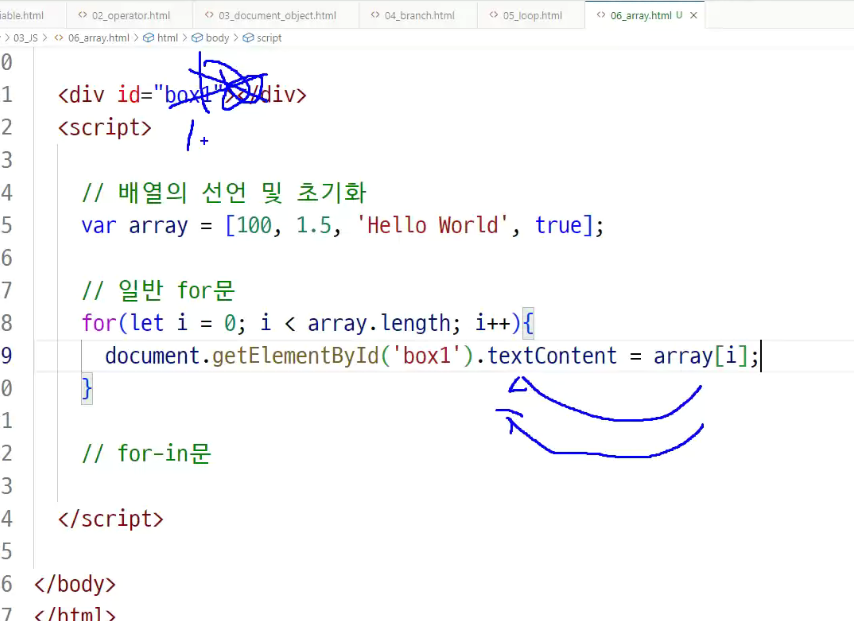854x621 pixels.
Task: Click the '// for-in문' comment line
Action: [146, 453]
